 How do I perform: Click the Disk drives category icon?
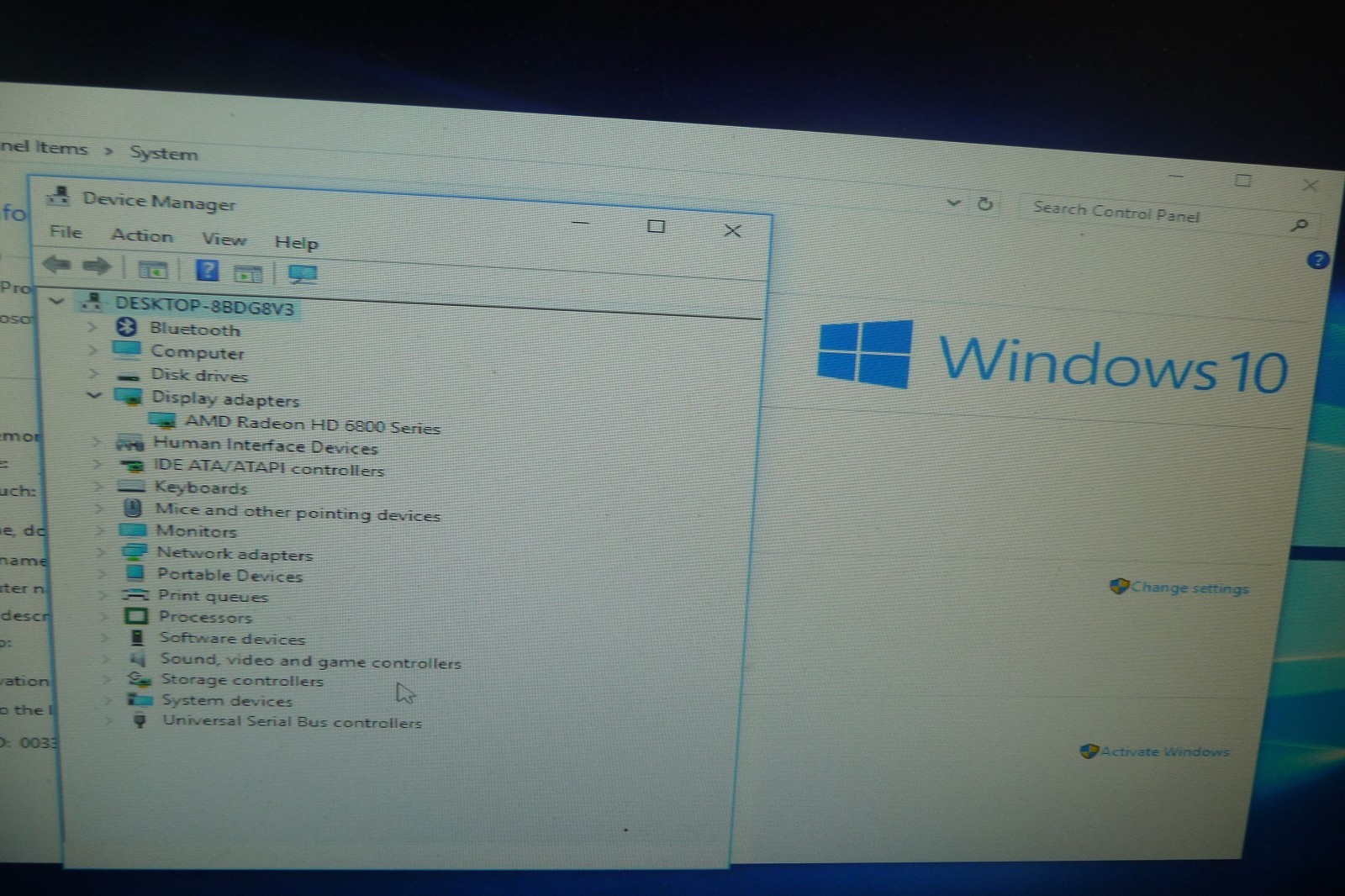[129, 376]
